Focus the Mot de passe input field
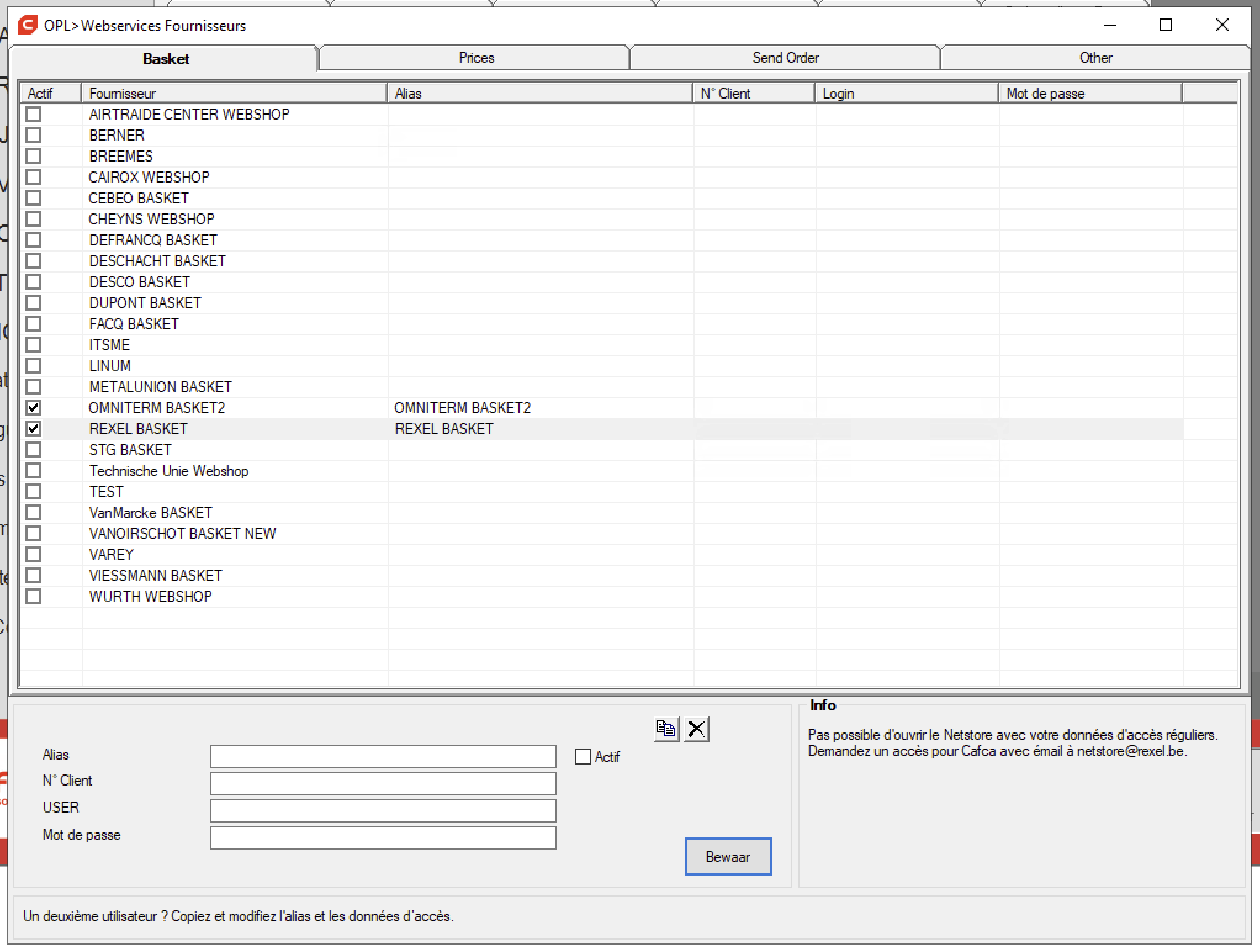This screenshot has height=952, width=1260. point(383,838)
